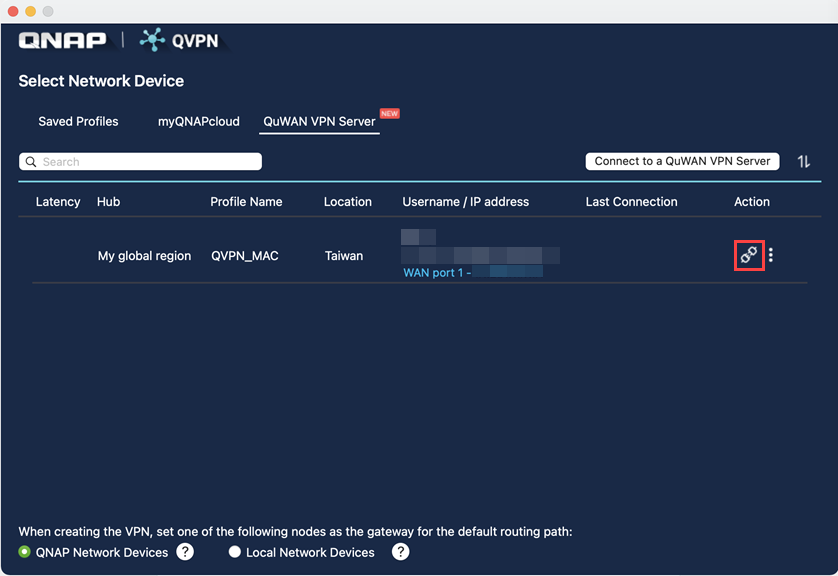This screenshot has width=838, height=576.
Task: Open the QuWAN VPN Server tab
Action: (320, 121)
